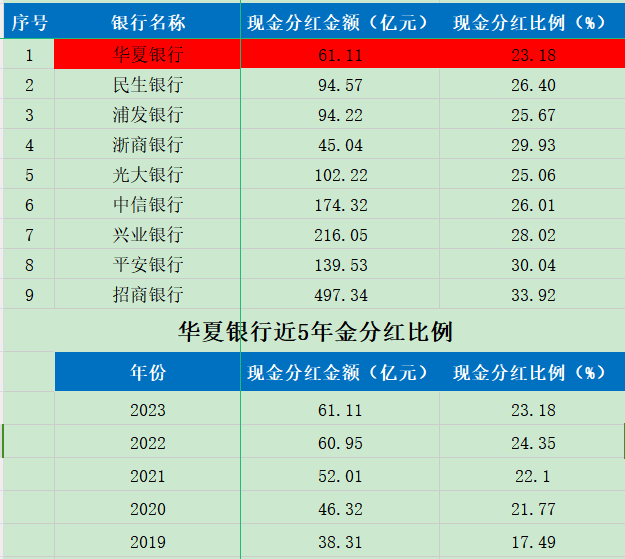Select the 2023 year cell
Image resolution: width=625 pixels, height=559 pixels.
[x=147, y=409]
